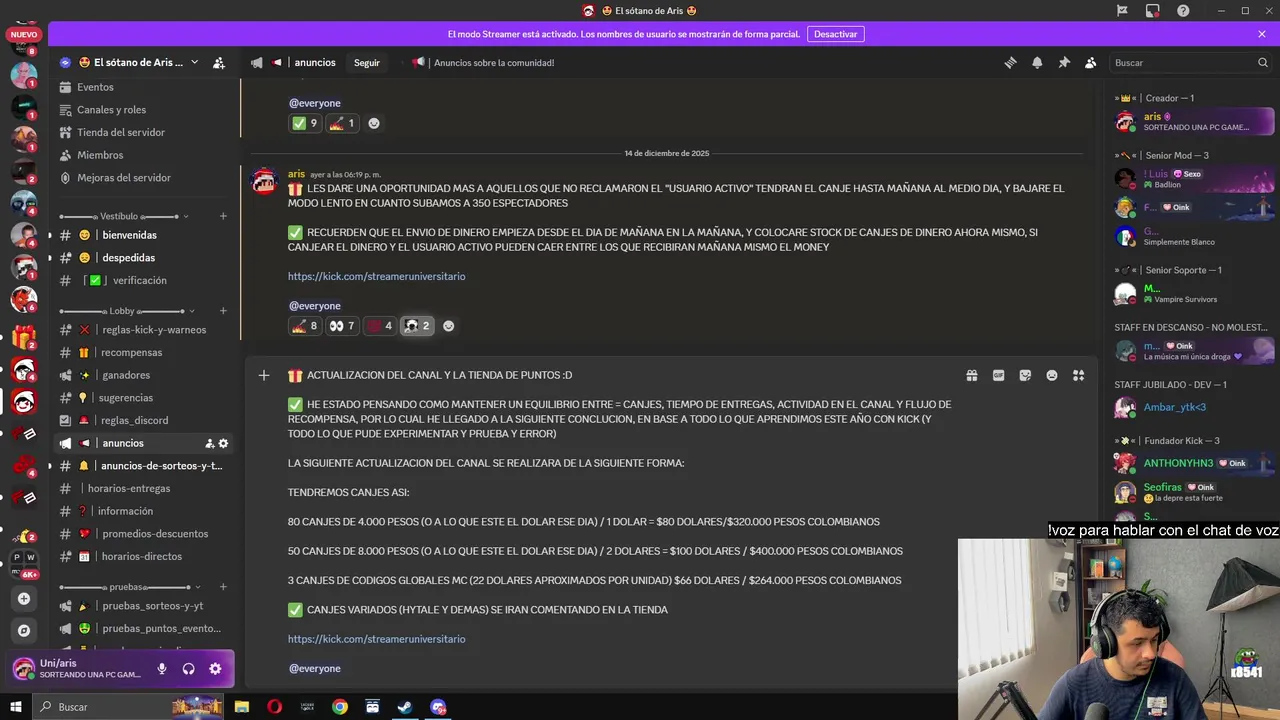Open Mejoras del servidor
Viewport: 1280px width, 720px height.
(x=145, y=178)
